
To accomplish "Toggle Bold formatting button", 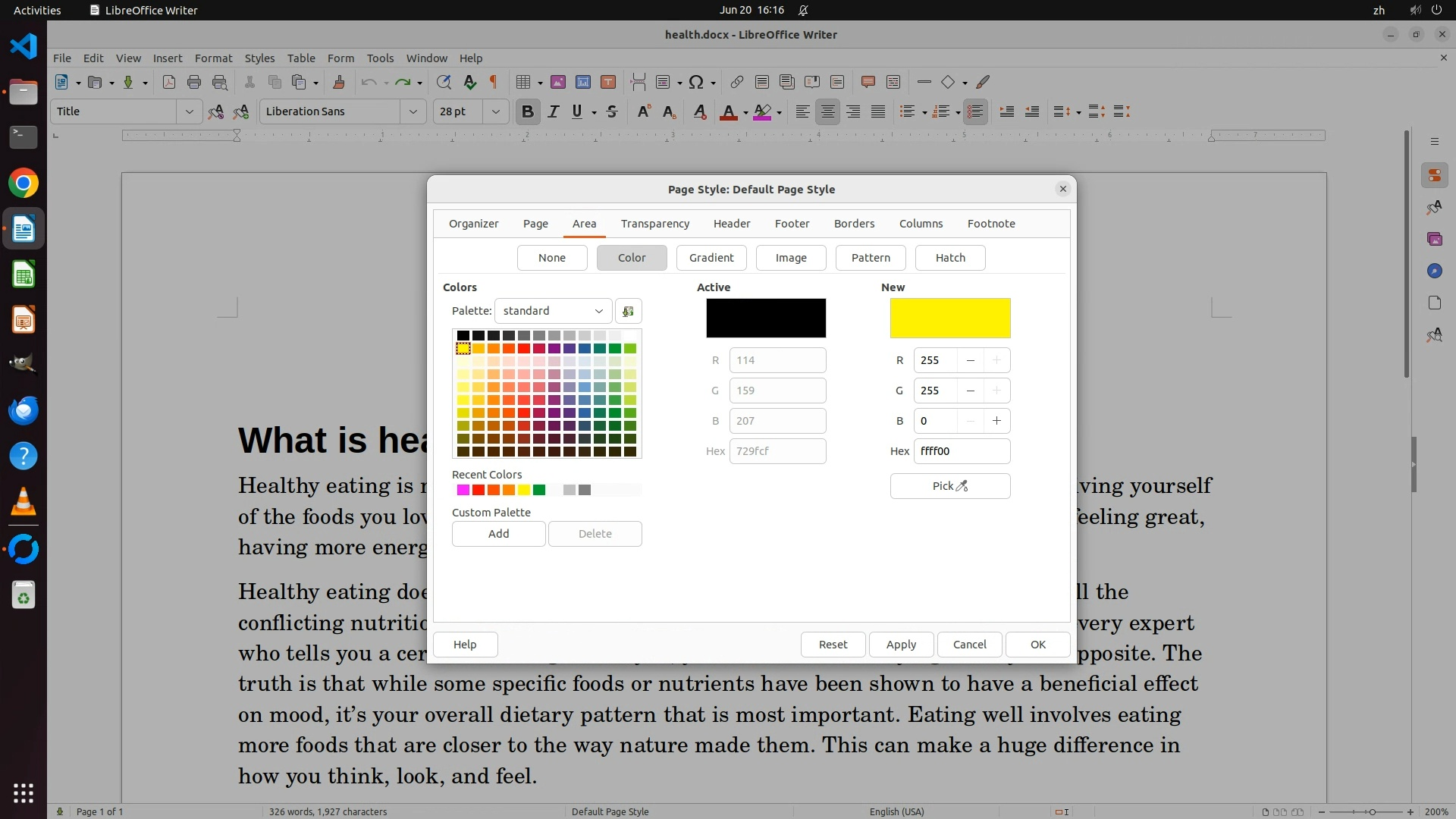I will click(528, 112).
